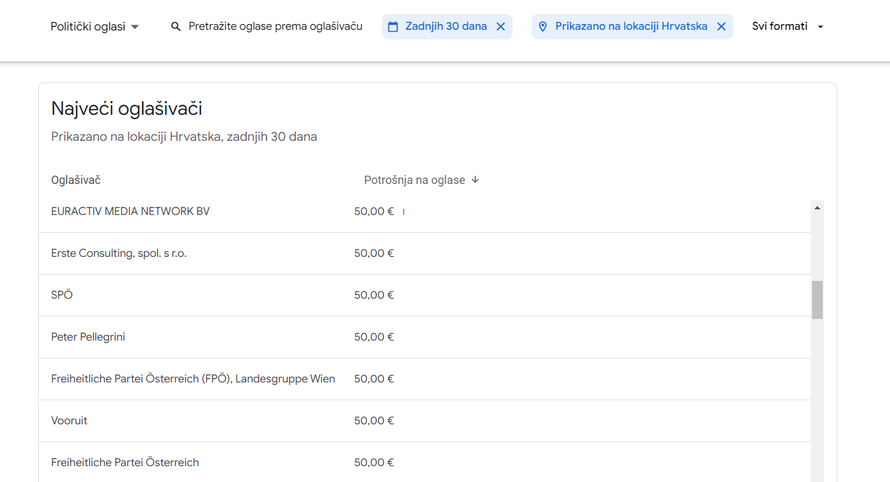Screen dimensions: 890x482
Task: Click the search magnifier icon
Action: point(176,27)
